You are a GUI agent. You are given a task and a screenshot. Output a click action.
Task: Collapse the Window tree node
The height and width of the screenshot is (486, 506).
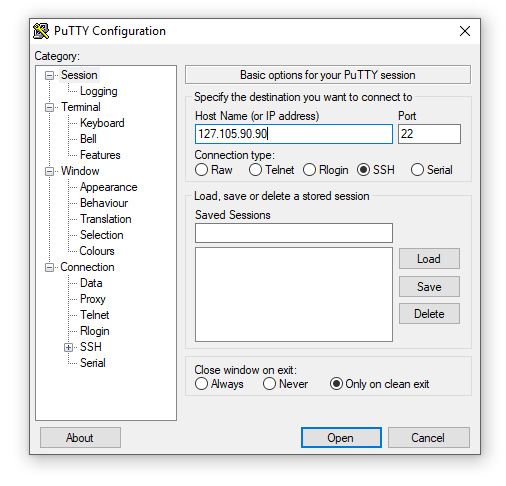pos(49,172)
